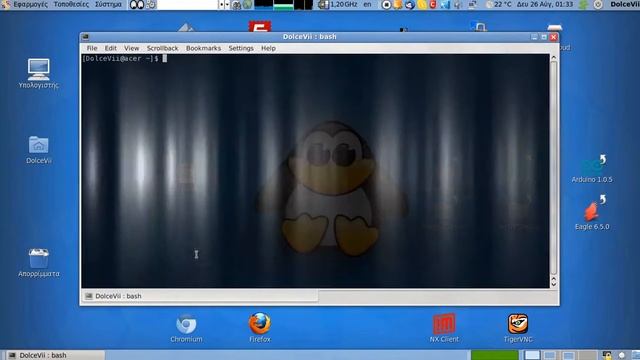Launch the Firefox desktop icon

(x=260, y=328)
